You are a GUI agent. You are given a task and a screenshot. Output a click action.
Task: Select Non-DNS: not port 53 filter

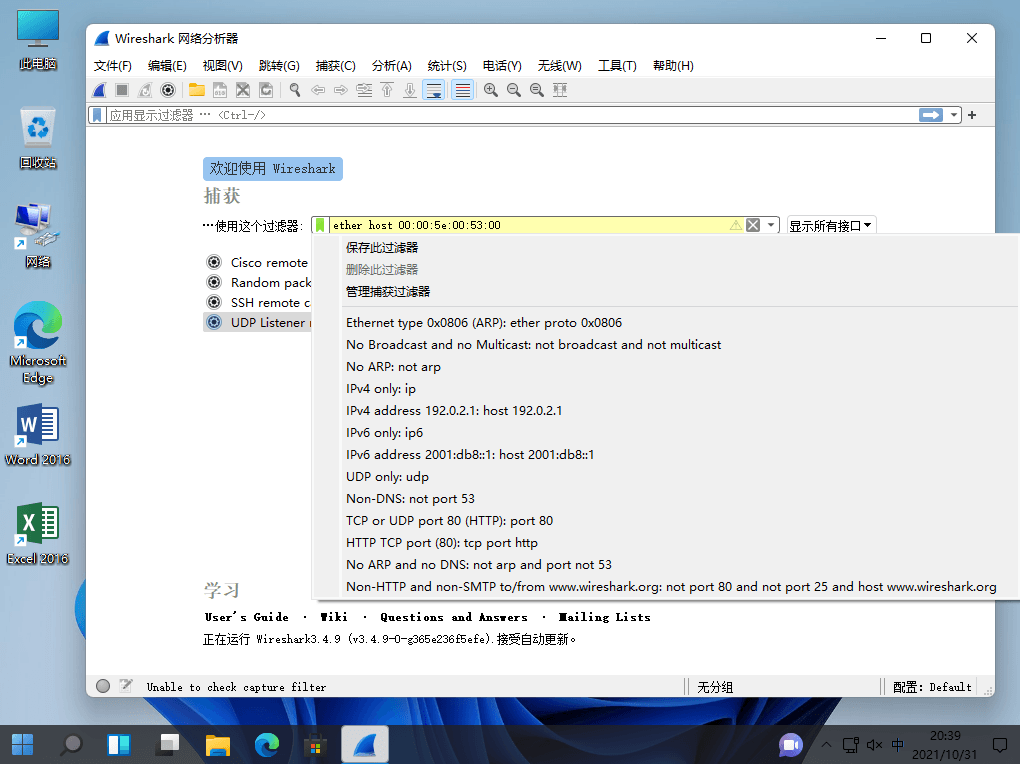[665, 499]
